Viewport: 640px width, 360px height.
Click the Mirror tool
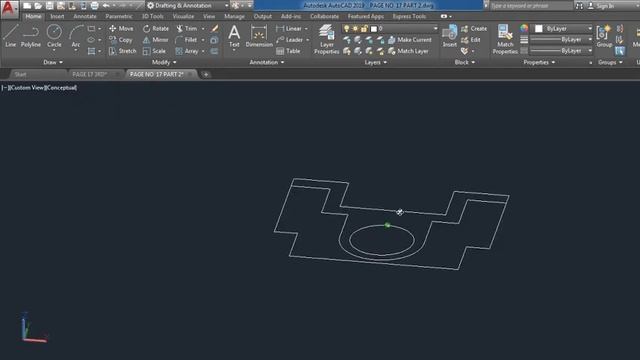pos(156,40)
